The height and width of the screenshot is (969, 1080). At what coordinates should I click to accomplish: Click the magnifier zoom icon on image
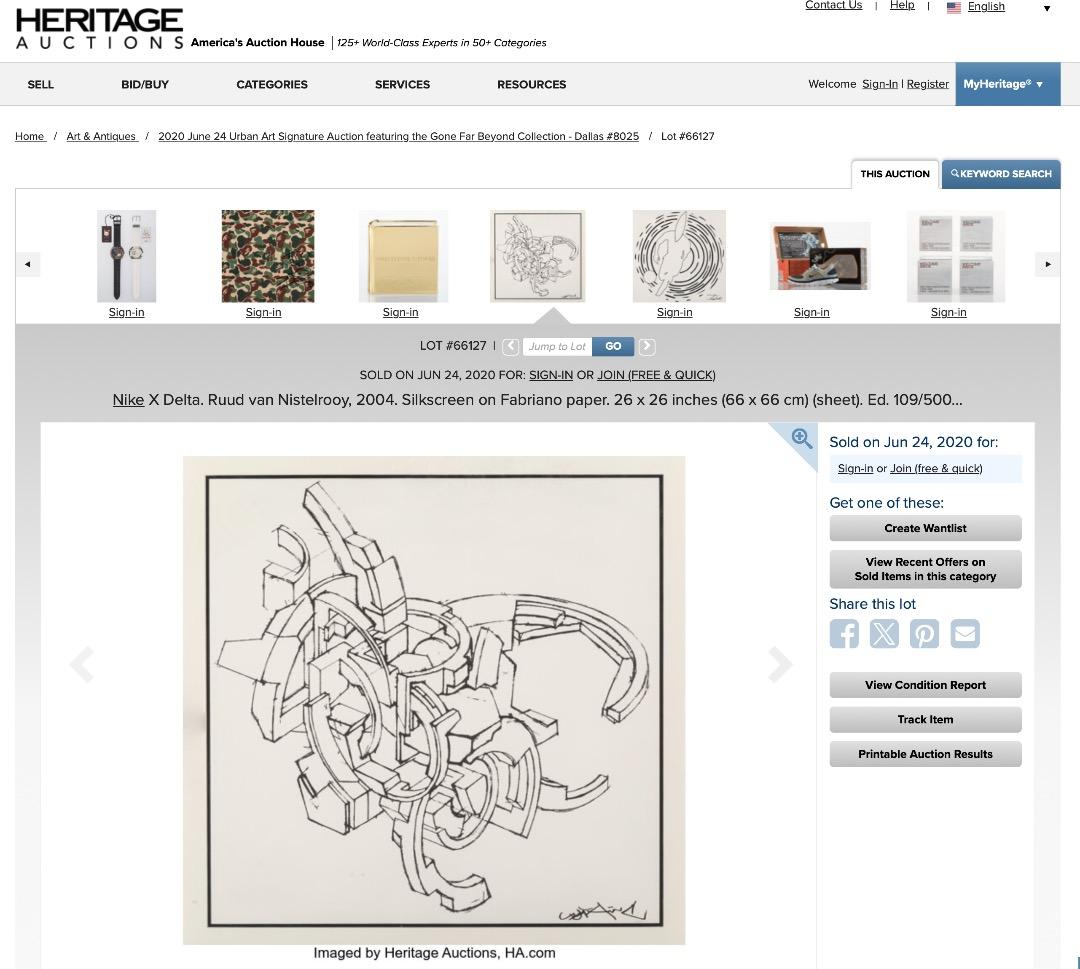coord(801,438)
